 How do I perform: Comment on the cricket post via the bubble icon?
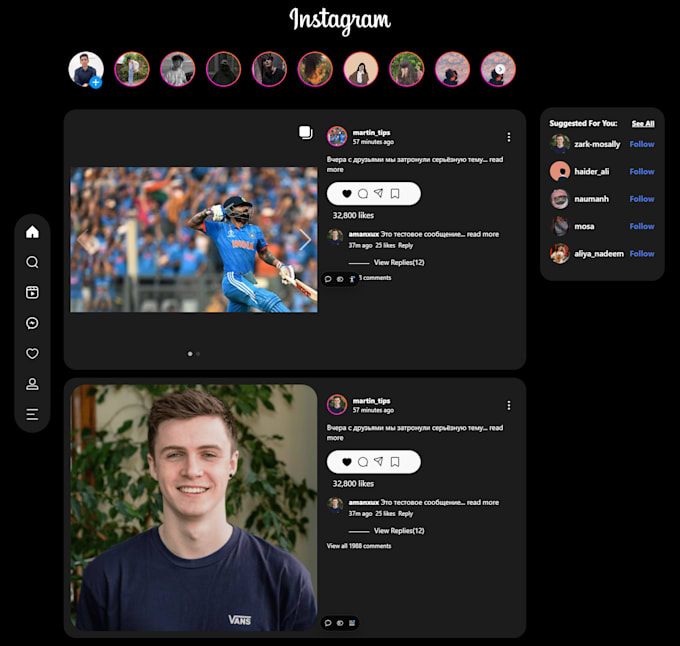click(x=363, y=194)
